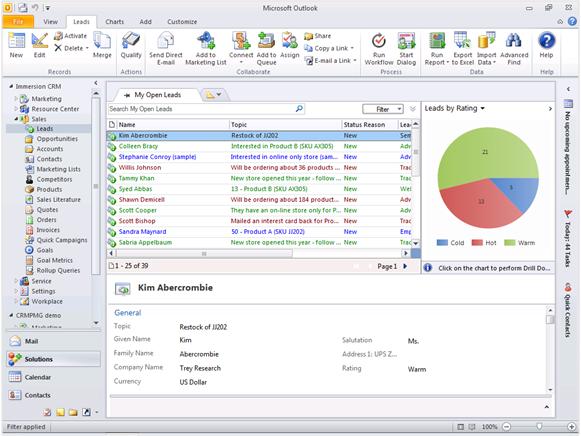Create a New lead record
581x436 pixels.
16,45
